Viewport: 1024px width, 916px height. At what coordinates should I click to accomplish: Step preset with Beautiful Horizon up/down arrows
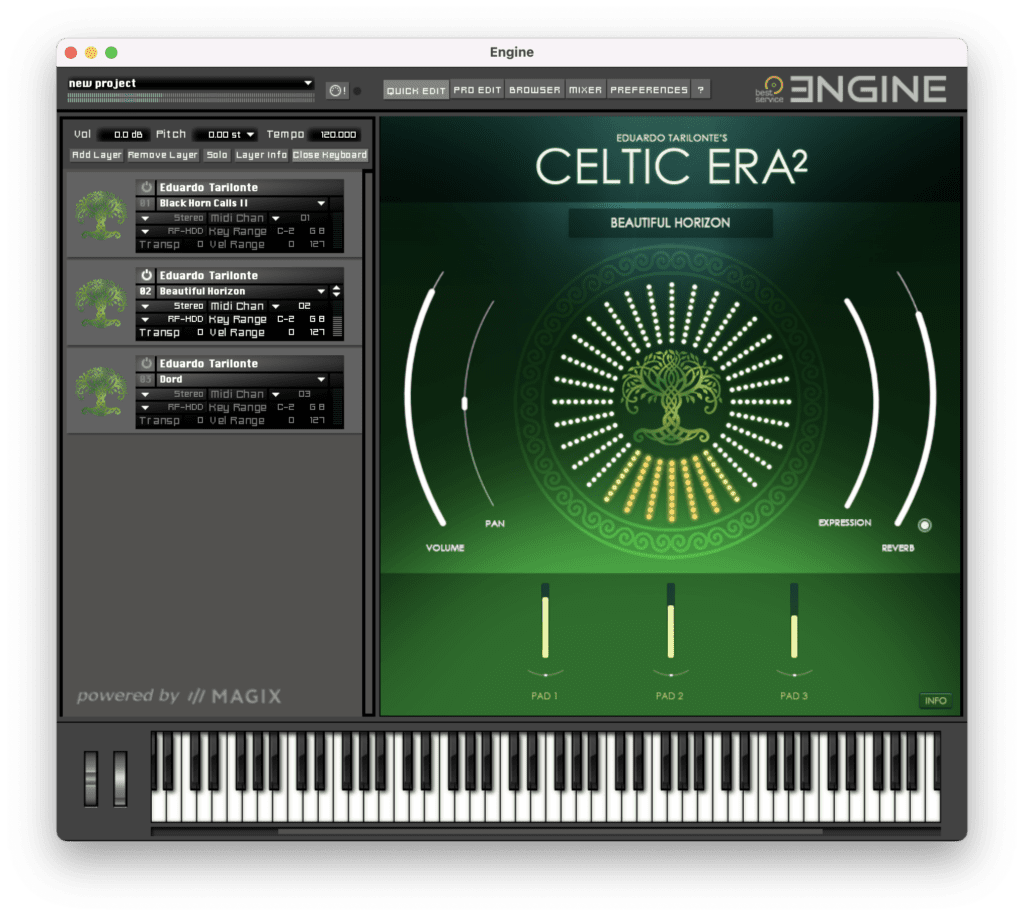click(x=336, y=291)
